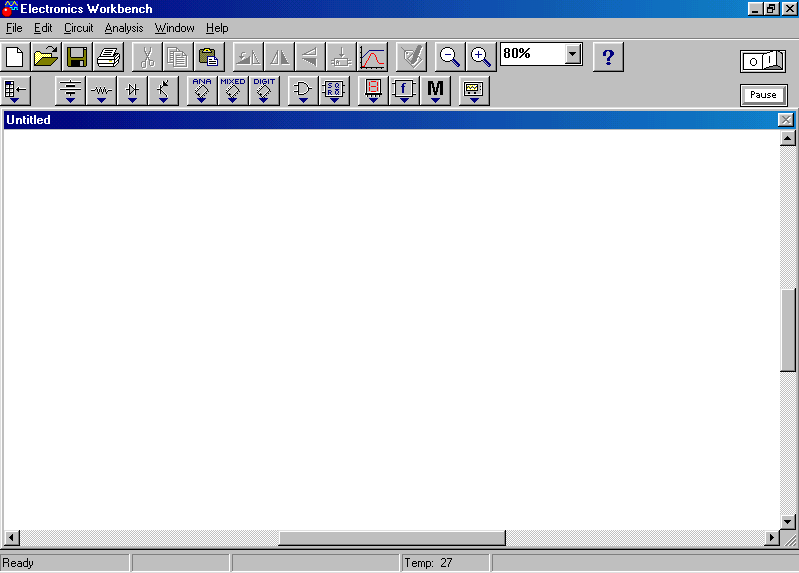Open the Sources parts bin
The width and height of the screenshot is (799, 573).
coord(70,91)
